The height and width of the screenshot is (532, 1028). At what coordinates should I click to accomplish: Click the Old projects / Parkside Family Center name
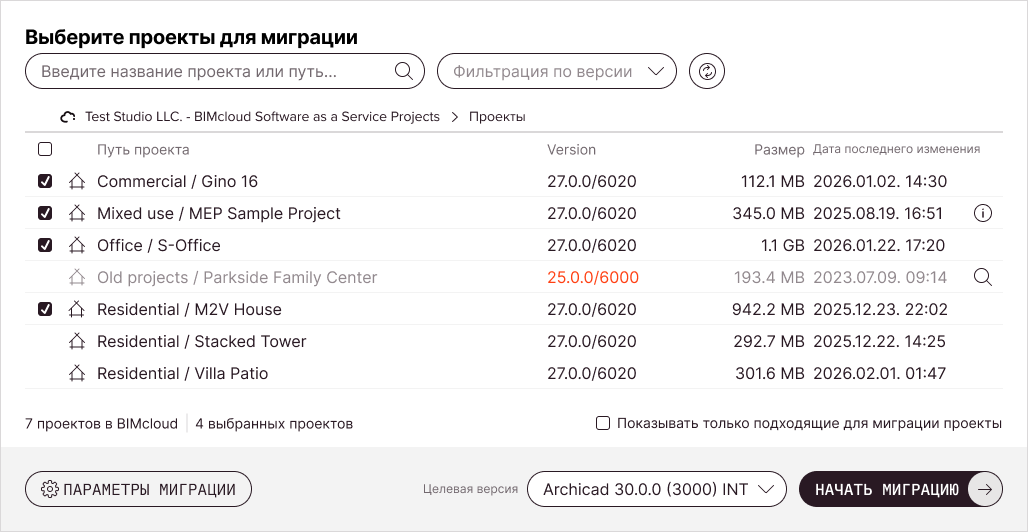[237, 277]
